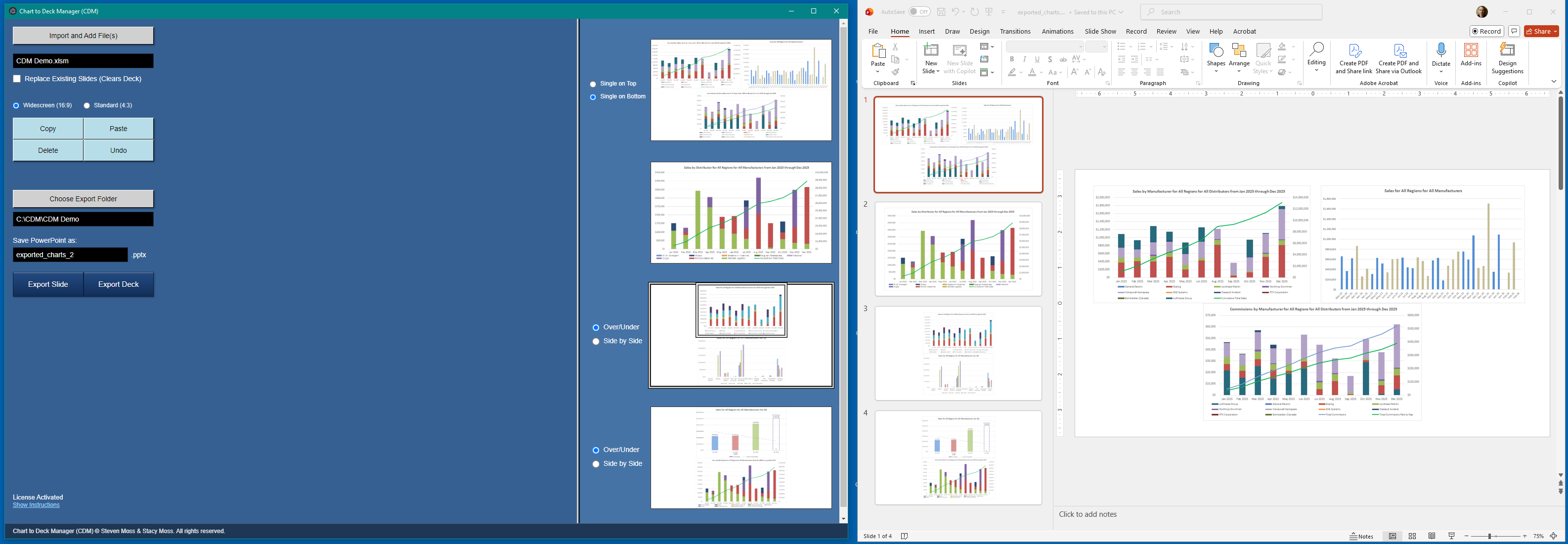Switch to the Insert ribbon tab
This screenshot has height=544, width=1568.
(926, 31)
